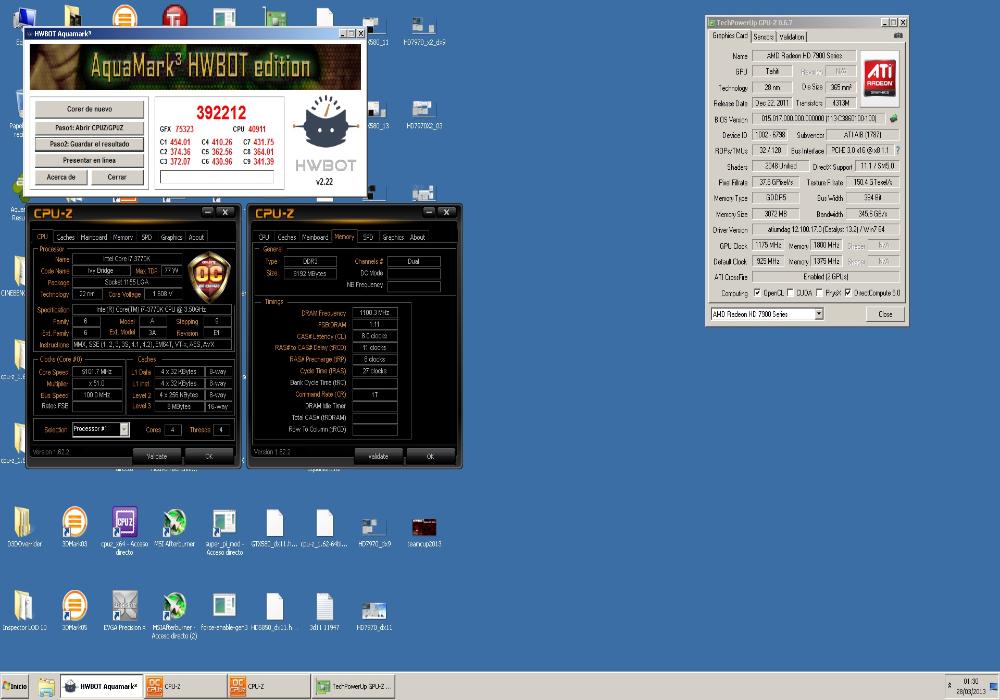Click OK in the right CPU-Z window

[x=430, y=456]
